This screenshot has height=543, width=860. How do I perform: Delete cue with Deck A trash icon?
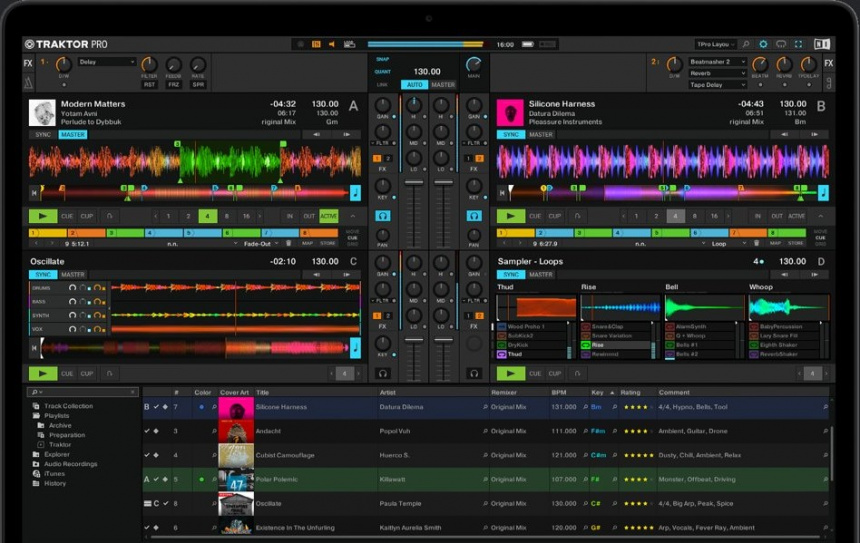point(289,244)
